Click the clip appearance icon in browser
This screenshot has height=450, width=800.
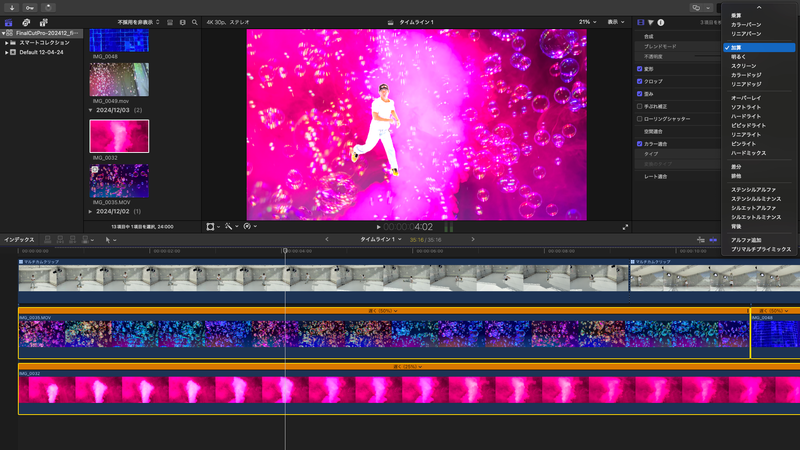click(170, 22)
